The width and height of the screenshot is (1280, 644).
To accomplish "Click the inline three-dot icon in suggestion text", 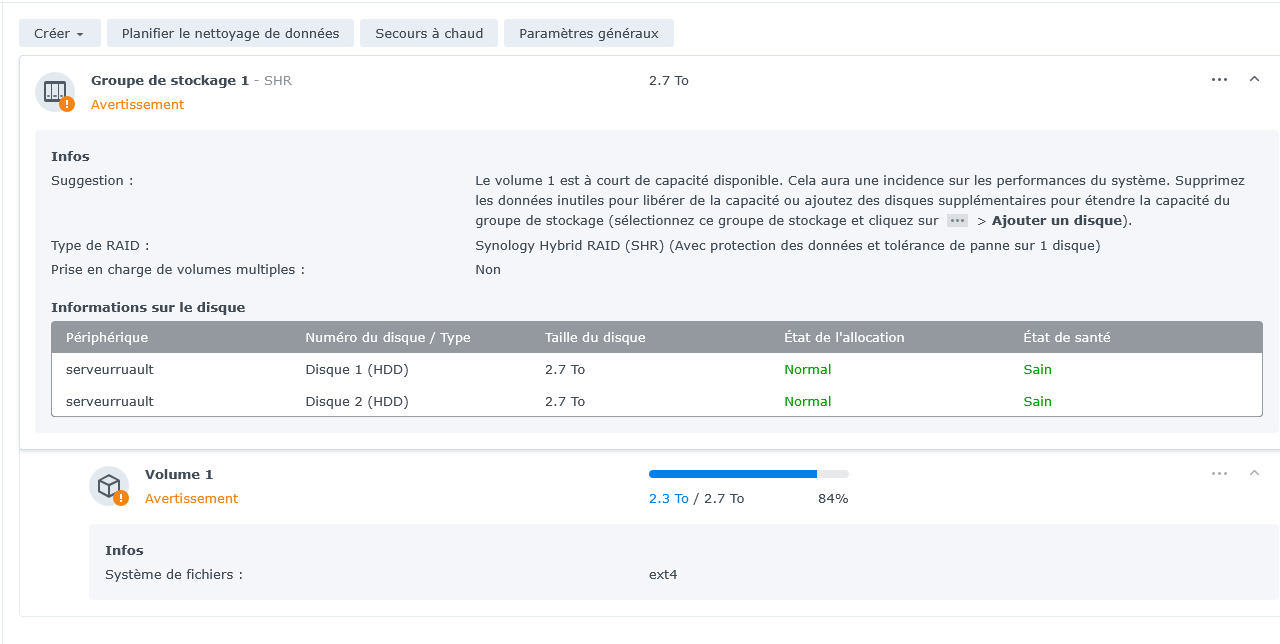I will (x=958, y=221).
